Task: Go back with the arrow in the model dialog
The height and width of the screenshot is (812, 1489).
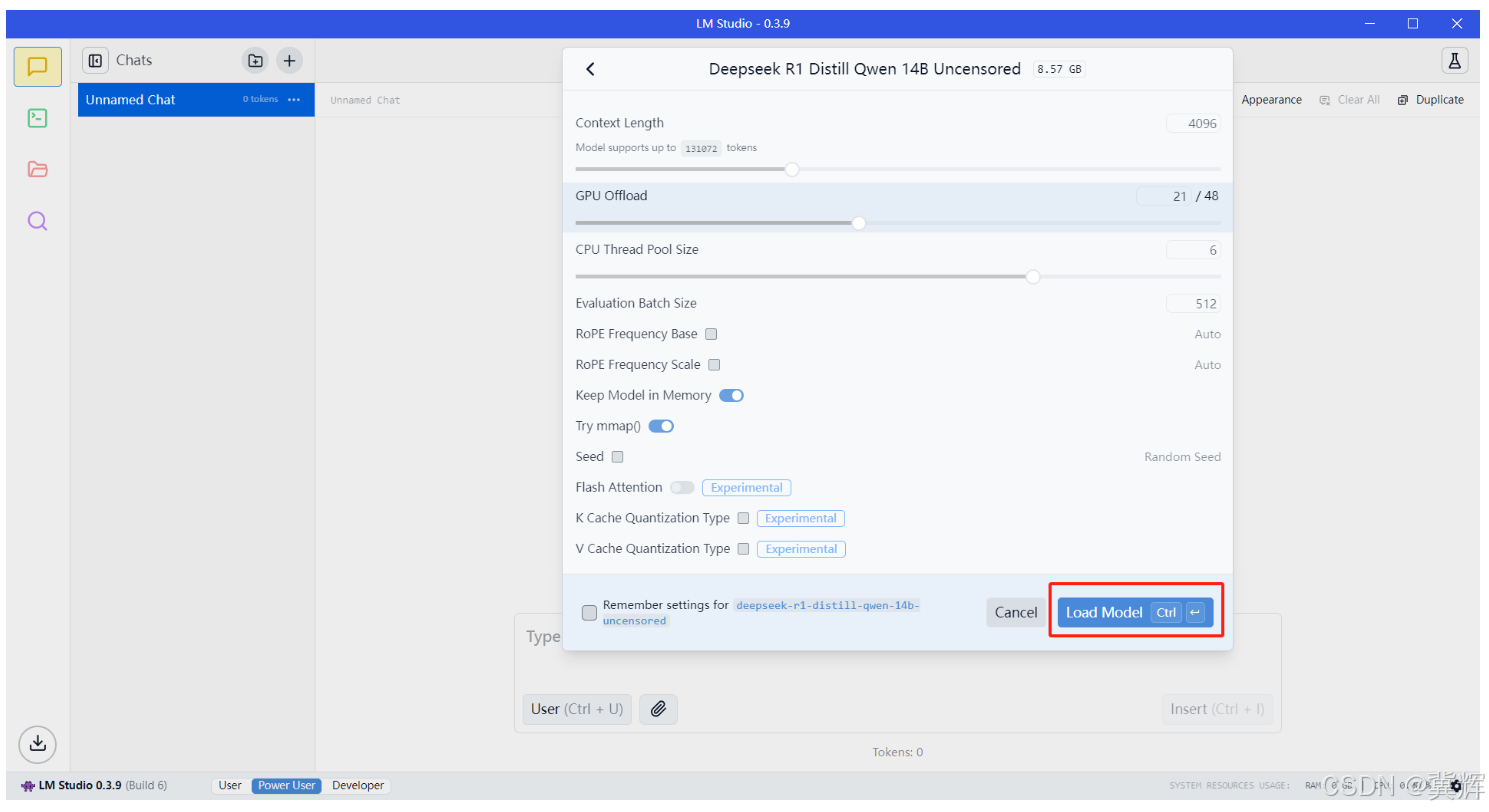Action: point(590,69)
